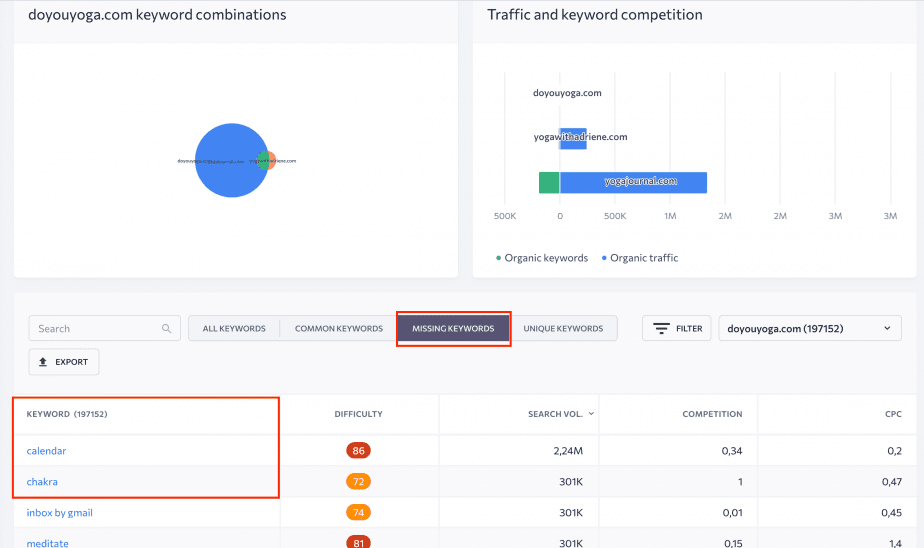
Task: Click difficulty badge 81 for meditate
Action: pyautogui.click(x=358, y=542)
